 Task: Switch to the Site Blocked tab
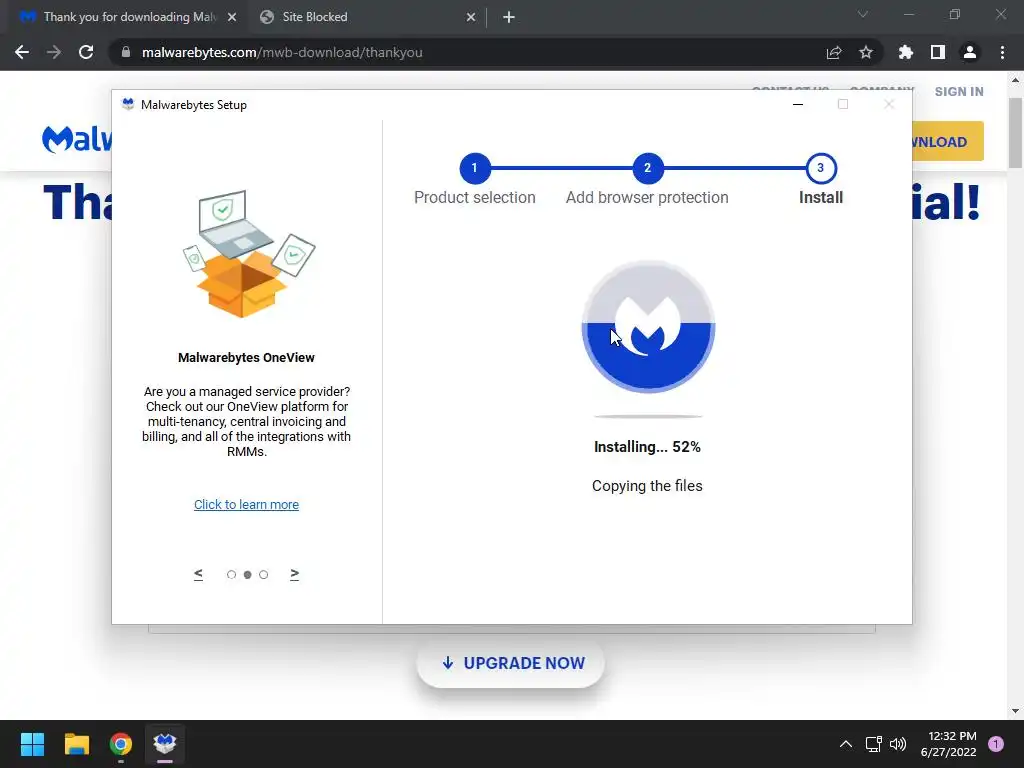(366, 17)
